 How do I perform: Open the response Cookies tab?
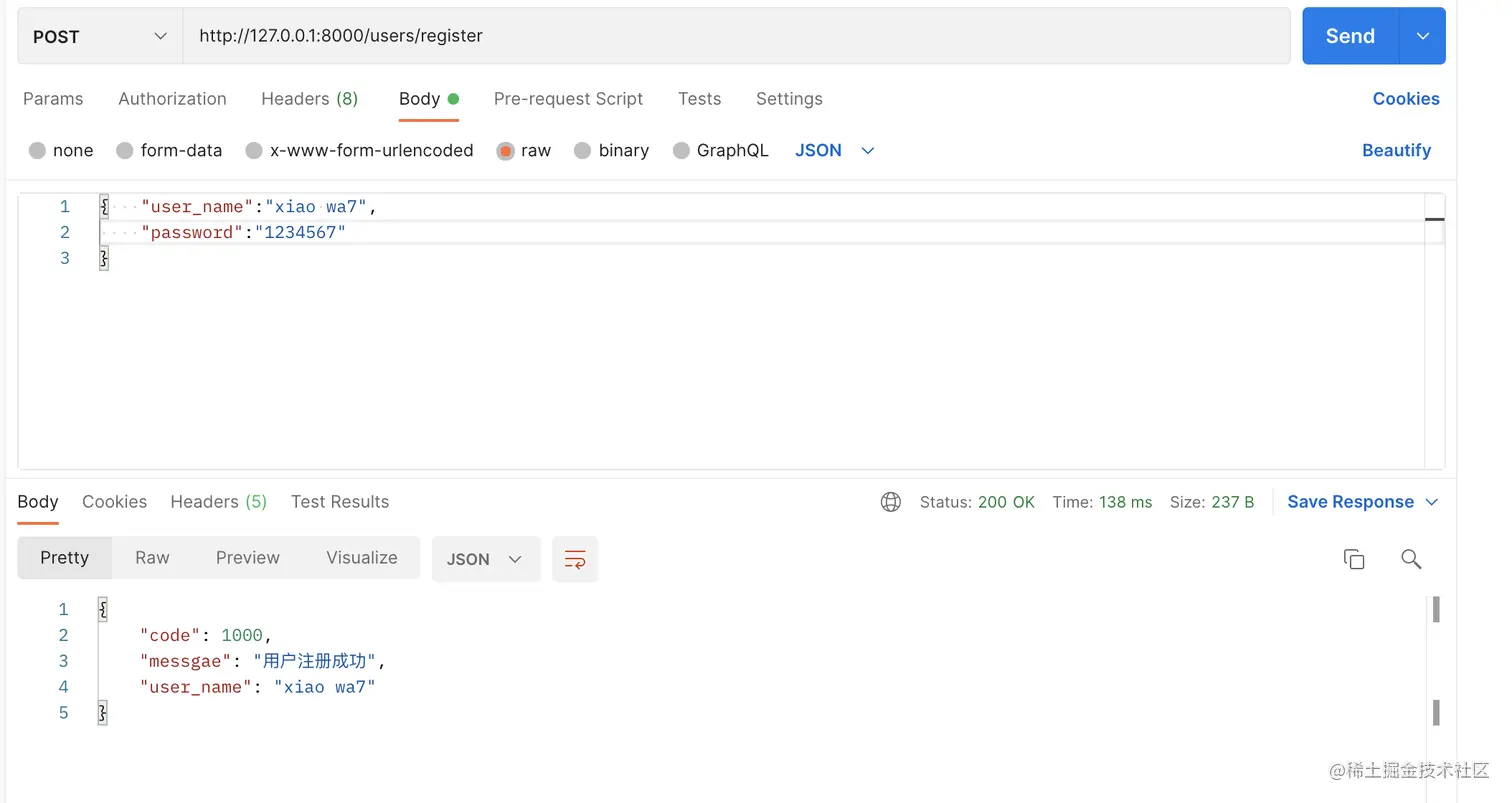[x=114, y=502]
